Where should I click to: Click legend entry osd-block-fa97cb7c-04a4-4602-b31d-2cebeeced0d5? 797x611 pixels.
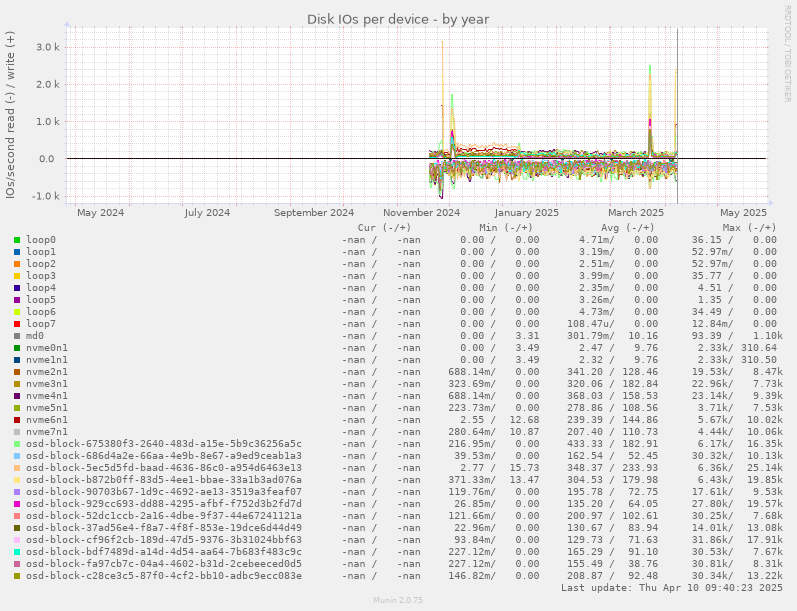164,564
